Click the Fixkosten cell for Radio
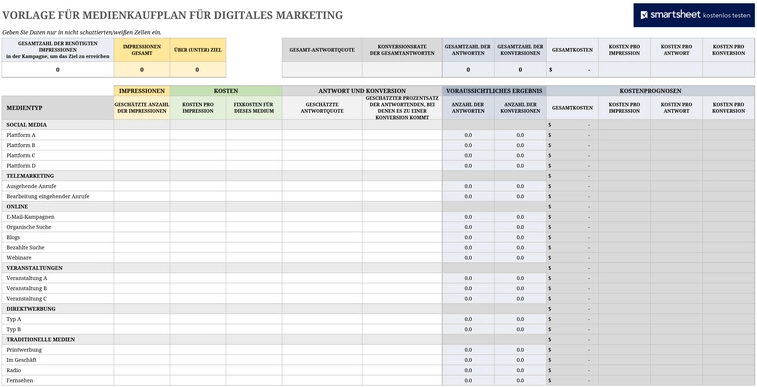The width and height of the screenshot is (757, 387). [254, 370]
